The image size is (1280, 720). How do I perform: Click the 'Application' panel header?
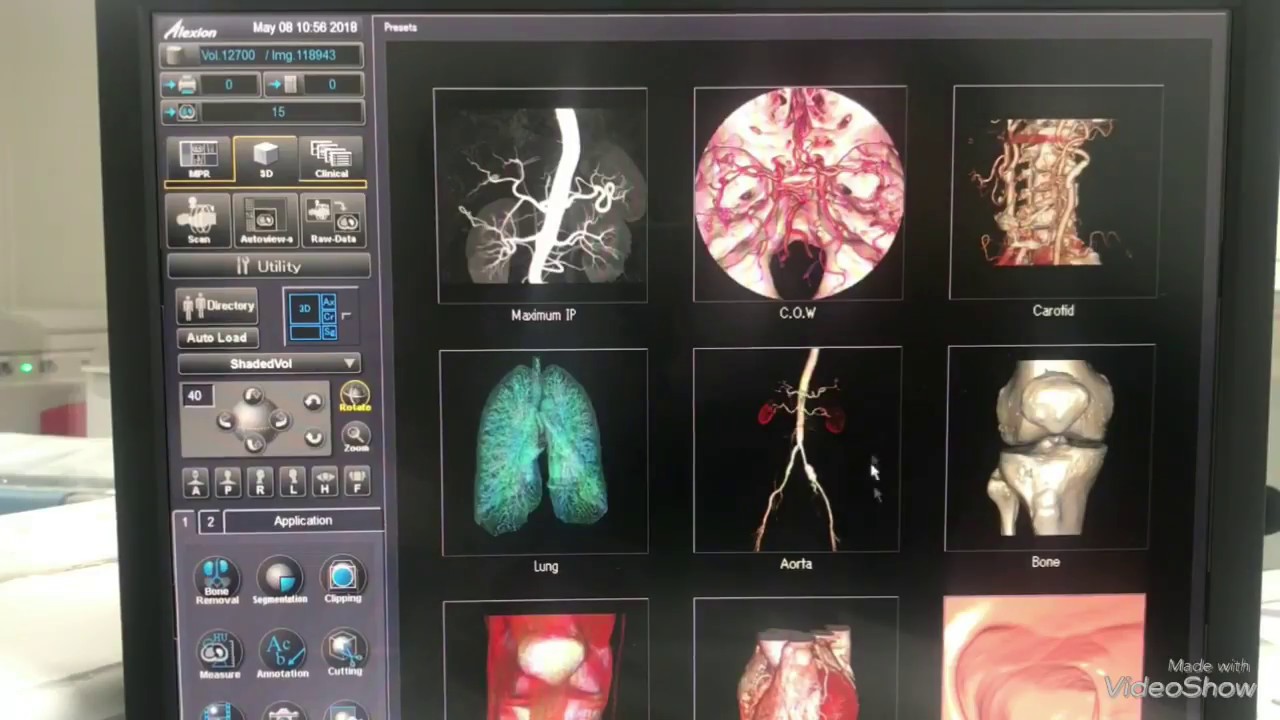303,521
